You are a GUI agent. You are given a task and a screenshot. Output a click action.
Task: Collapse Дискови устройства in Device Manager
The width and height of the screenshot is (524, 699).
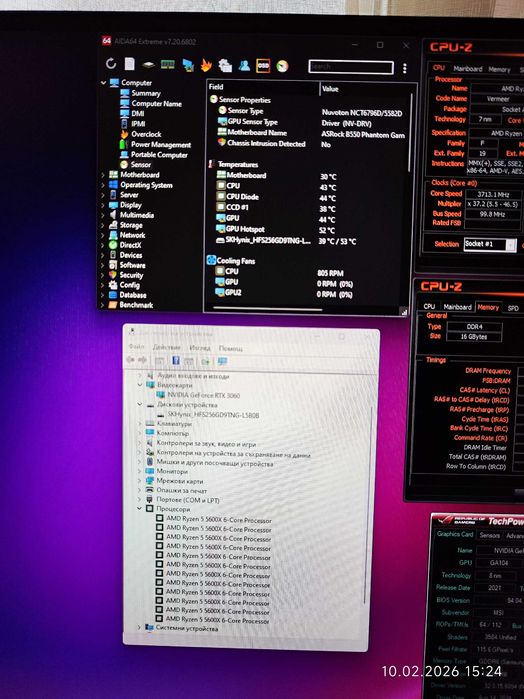click(x=140, y=405)
